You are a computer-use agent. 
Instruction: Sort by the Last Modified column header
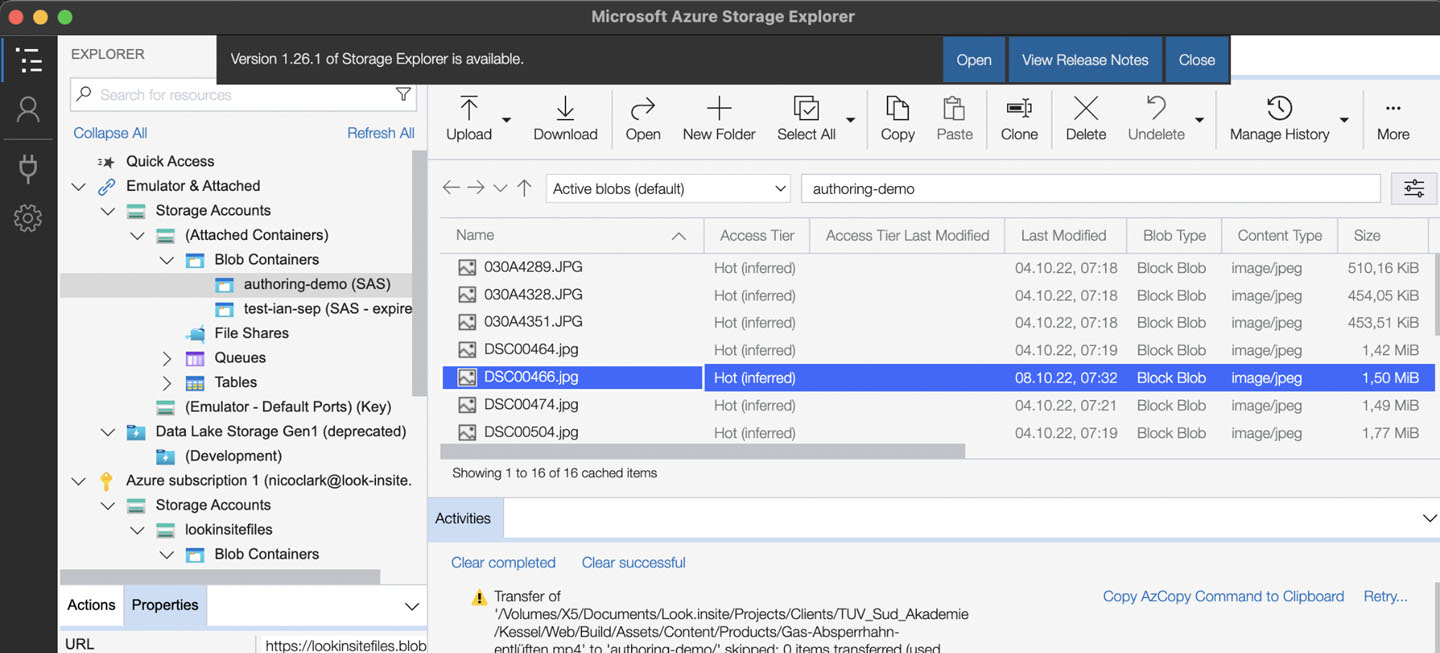pos(1064,235)
